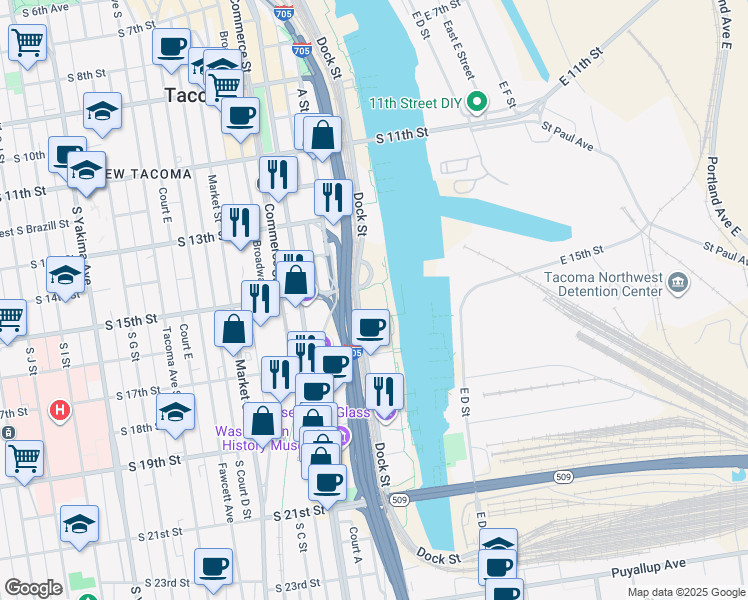Open the red hospital H marker
Screen dimensions: 748x600
click(60, 410)
